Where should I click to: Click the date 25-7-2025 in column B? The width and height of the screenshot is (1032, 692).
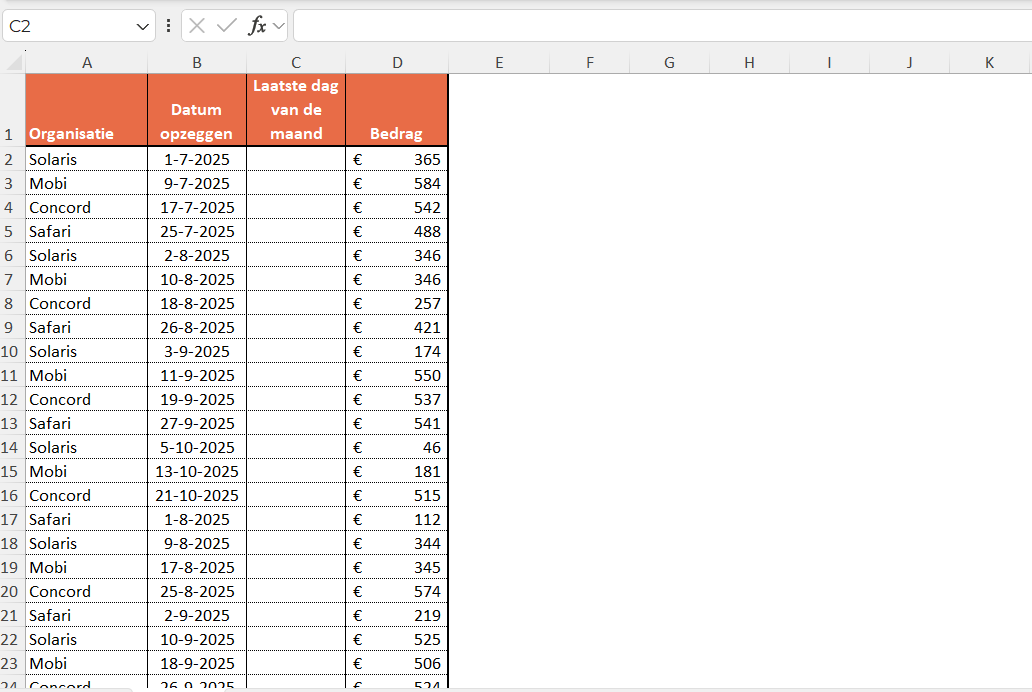(196, 231)
